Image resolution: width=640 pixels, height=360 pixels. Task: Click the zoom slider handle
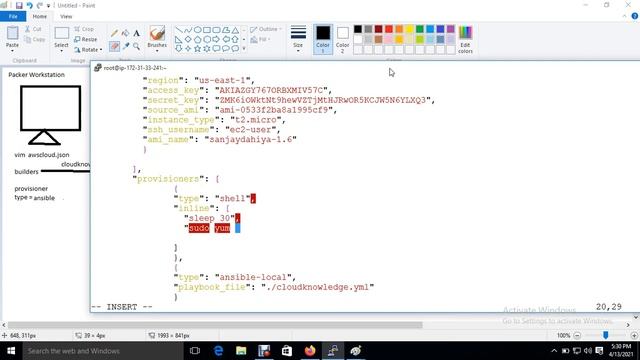tap(606, 335)
